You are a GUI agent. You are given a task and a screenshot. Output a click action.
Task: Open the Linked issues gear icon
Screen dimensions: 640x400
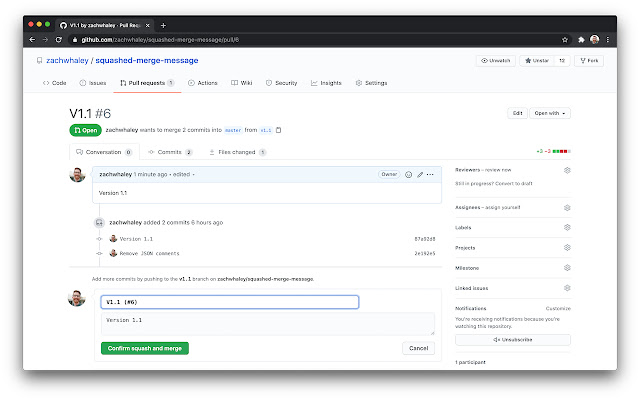pos(567,288)
